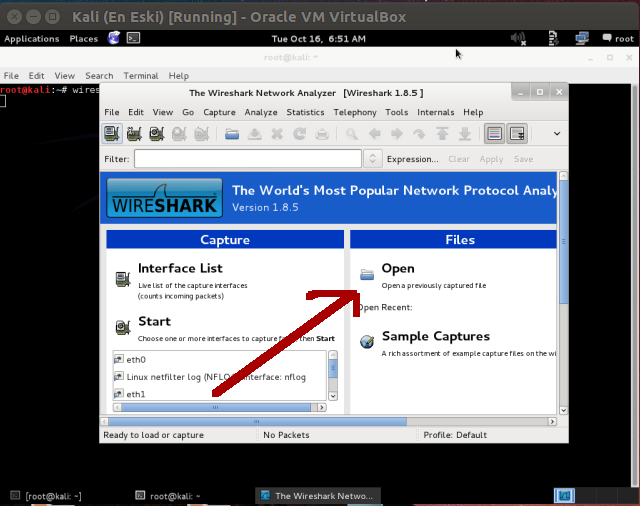Click the save capture file toolbar icon
The height and width of the screenshot is (506, 640).
click(255, 134)
